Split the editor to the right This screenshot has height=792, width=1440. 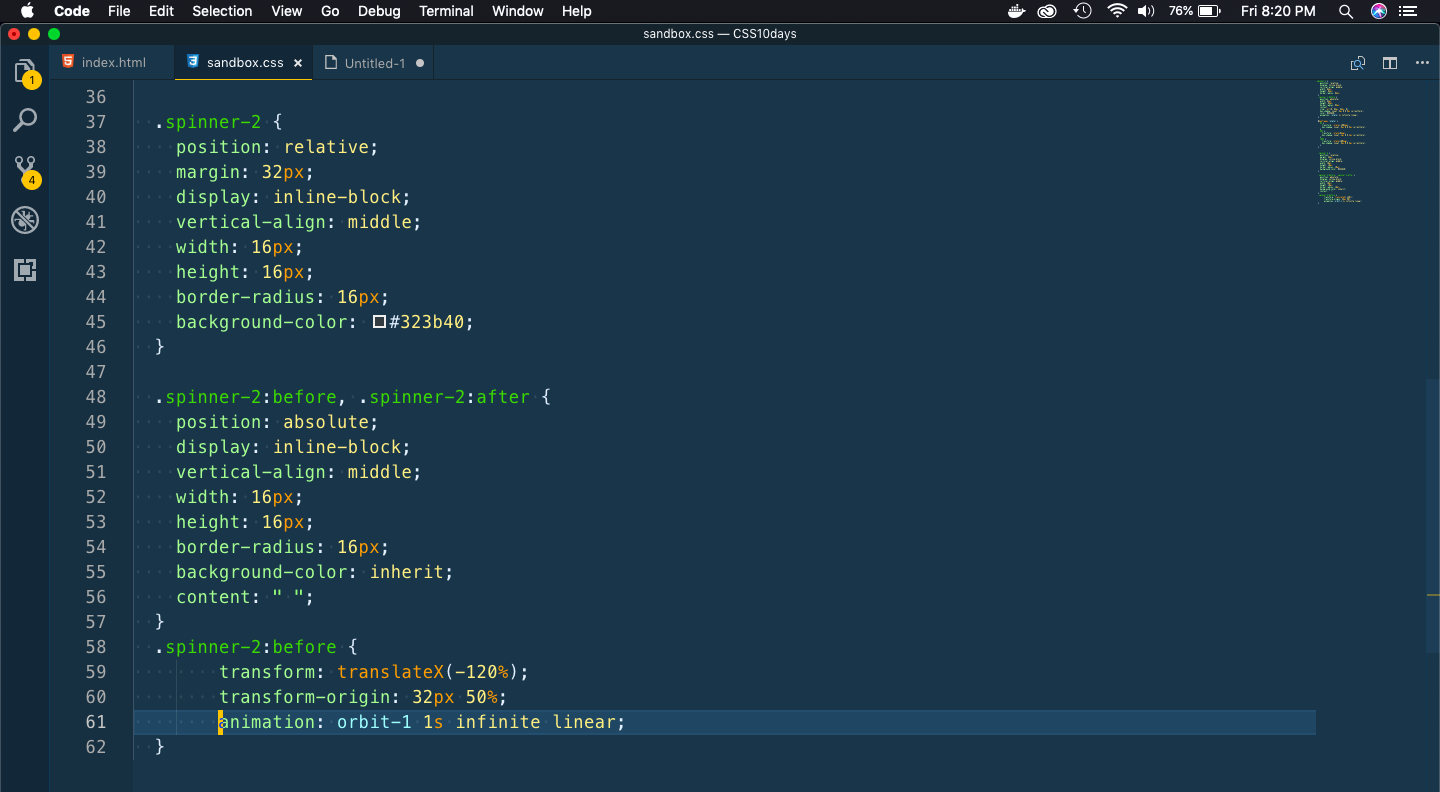point(1390,63)
